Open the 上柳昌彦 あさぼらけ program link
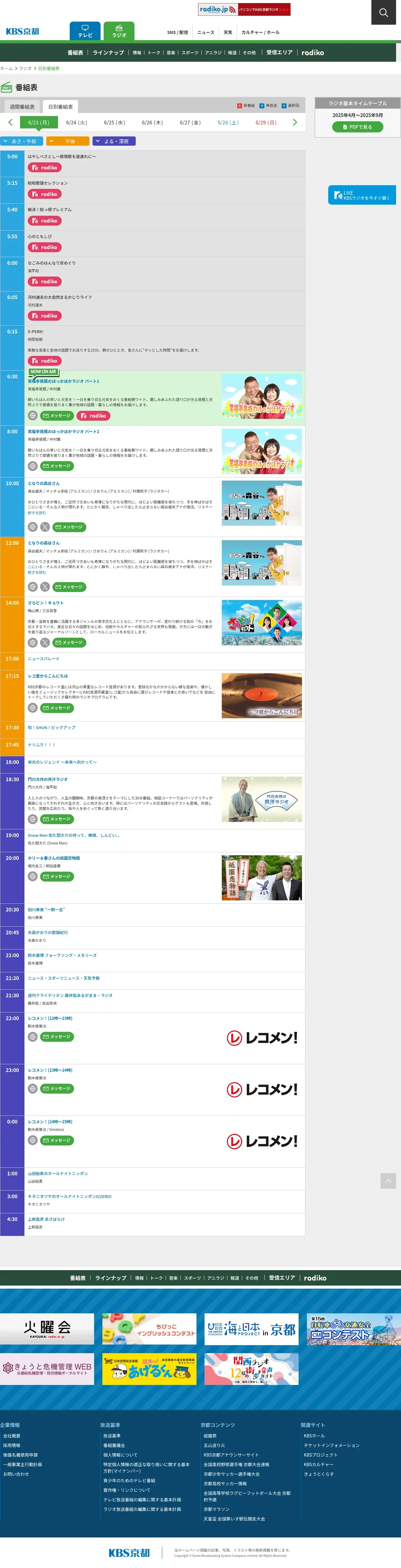The height and width of the screenshot is (1568, 401). [x=46, y=1219]
